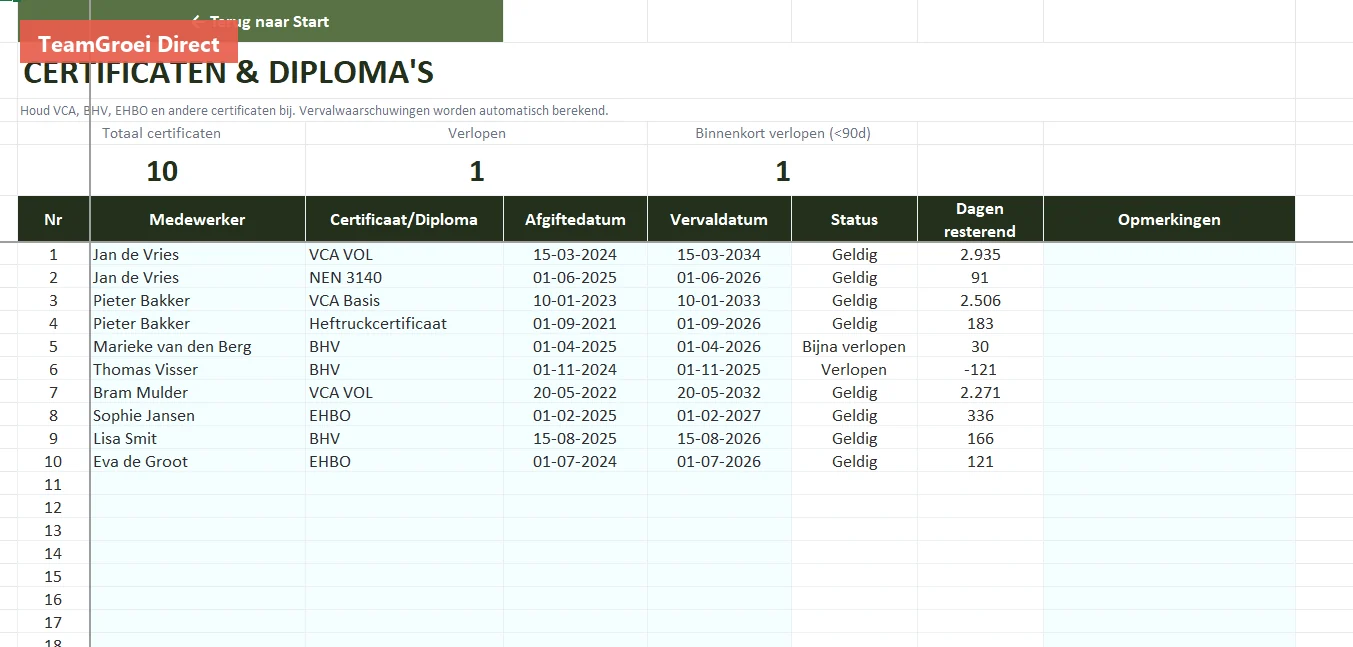Select the Afgiftedatum 15-03-2024 cell
The width and height of the screenshot is (1353, 647).
click(575, 254)
